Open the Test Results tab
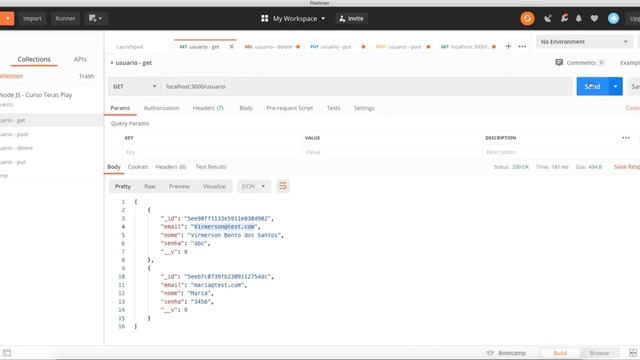640x360 pixels. tap(211, 167)
